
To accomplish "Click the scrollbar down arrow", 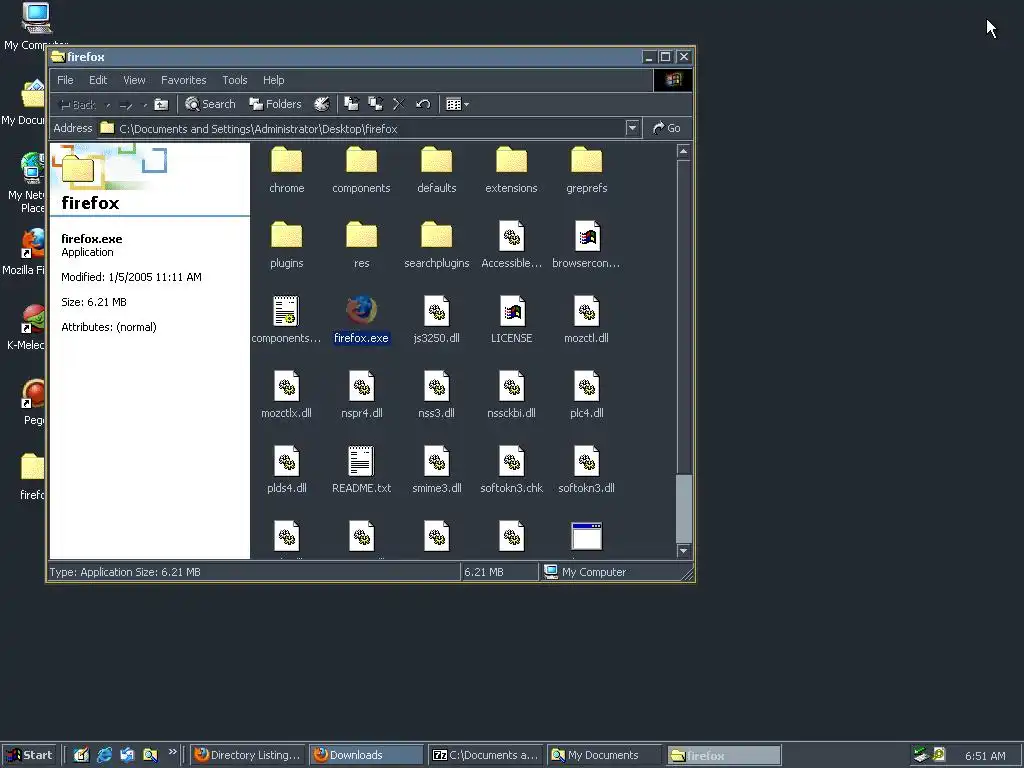I will pos(683,551).
